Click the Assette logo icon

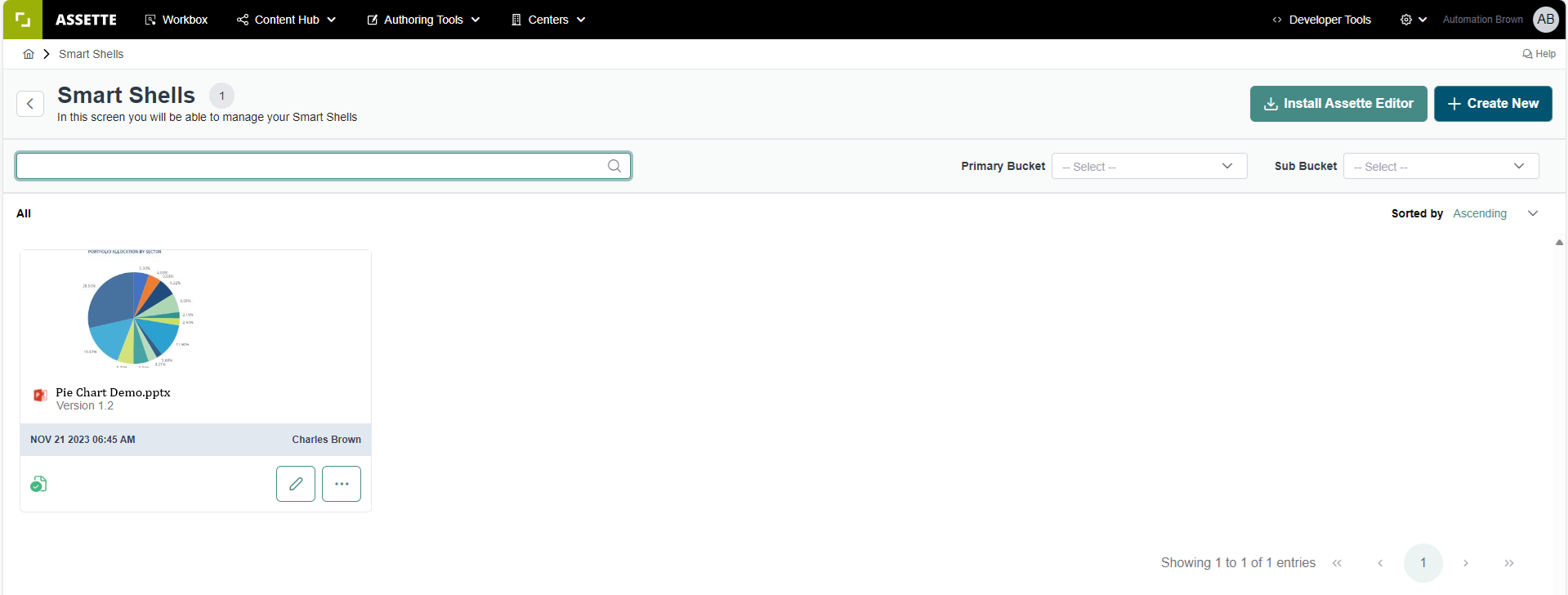pyautogui.click(x=22, y=20)
